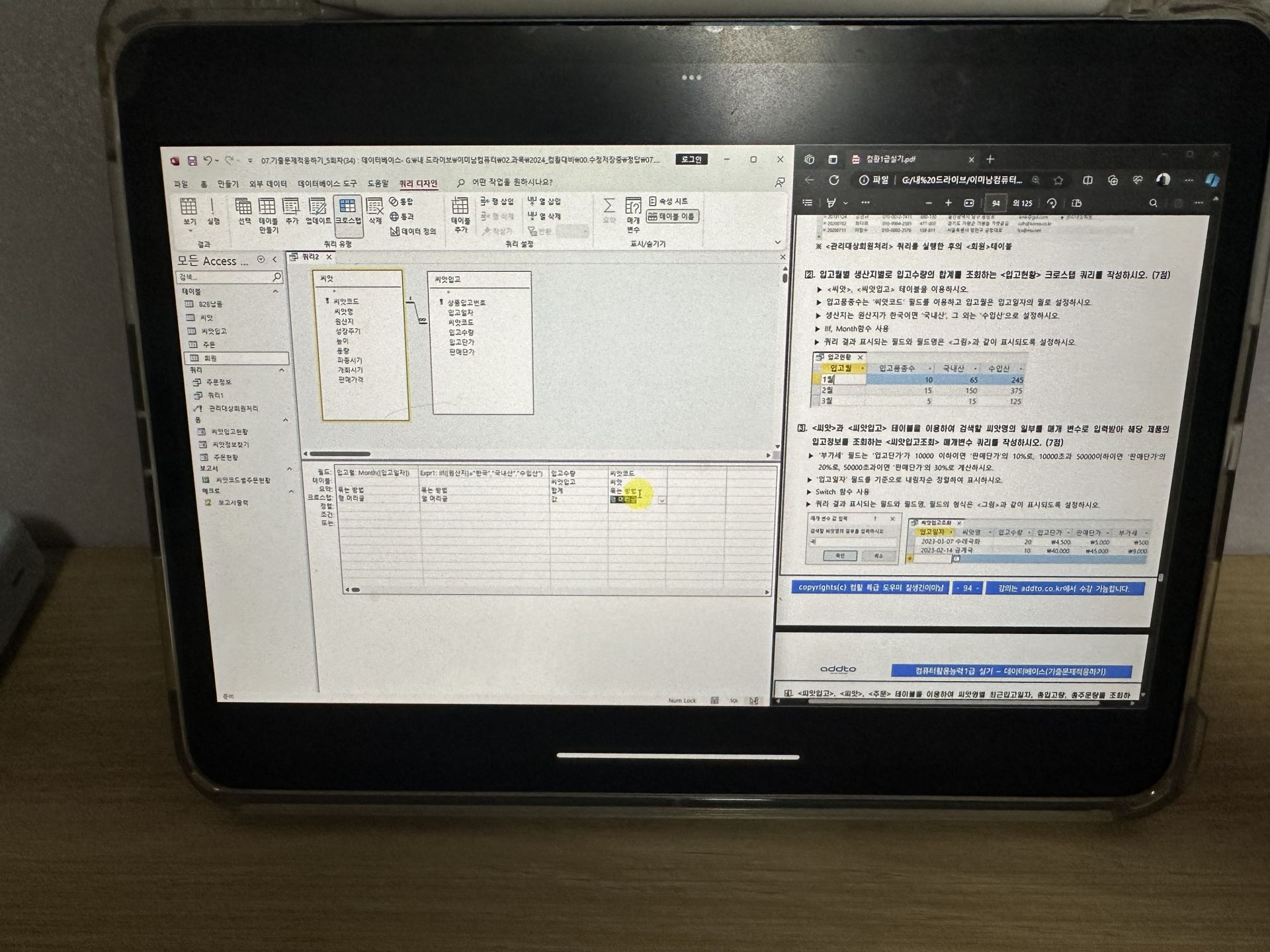The width and height of the screenshot is (1270, 952).
Task: Click the PDF rotate page icon
Action: click(x=1052, y=203)
